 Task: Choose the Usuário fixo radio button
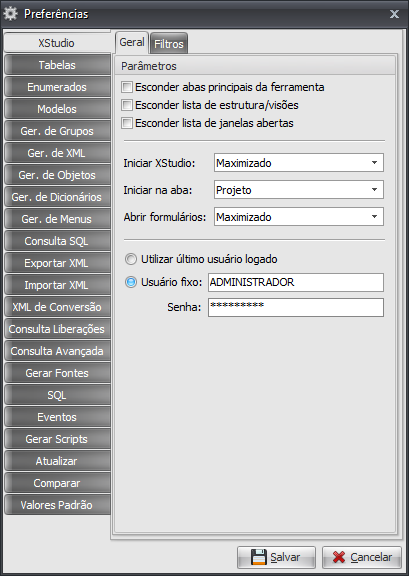(130, 282)
